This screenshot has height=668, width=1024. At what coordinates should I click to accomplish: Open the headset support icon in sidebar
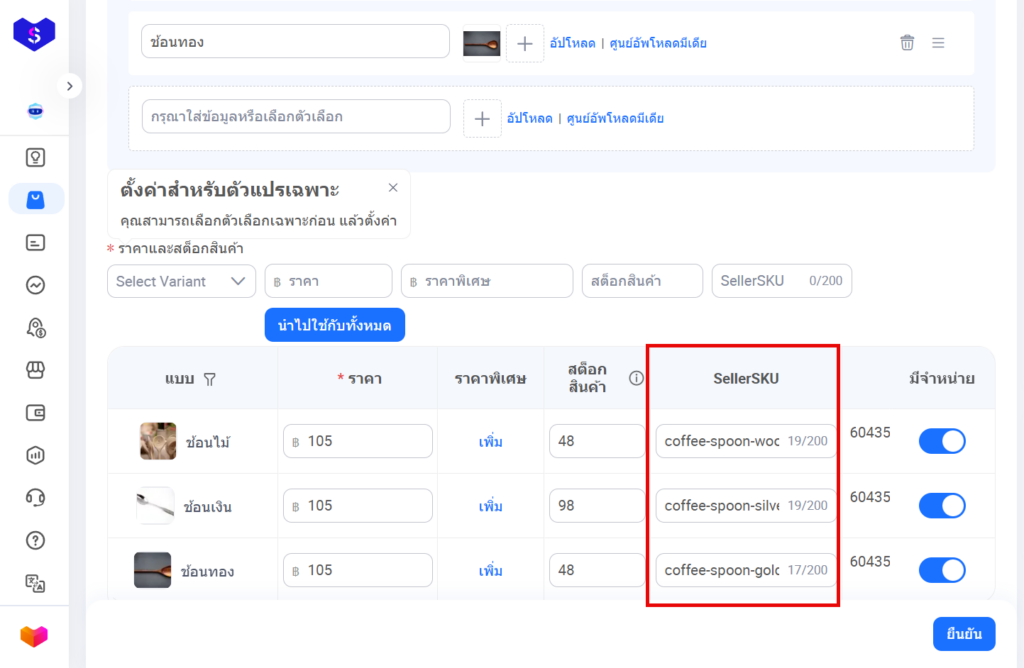click(36, 497)
